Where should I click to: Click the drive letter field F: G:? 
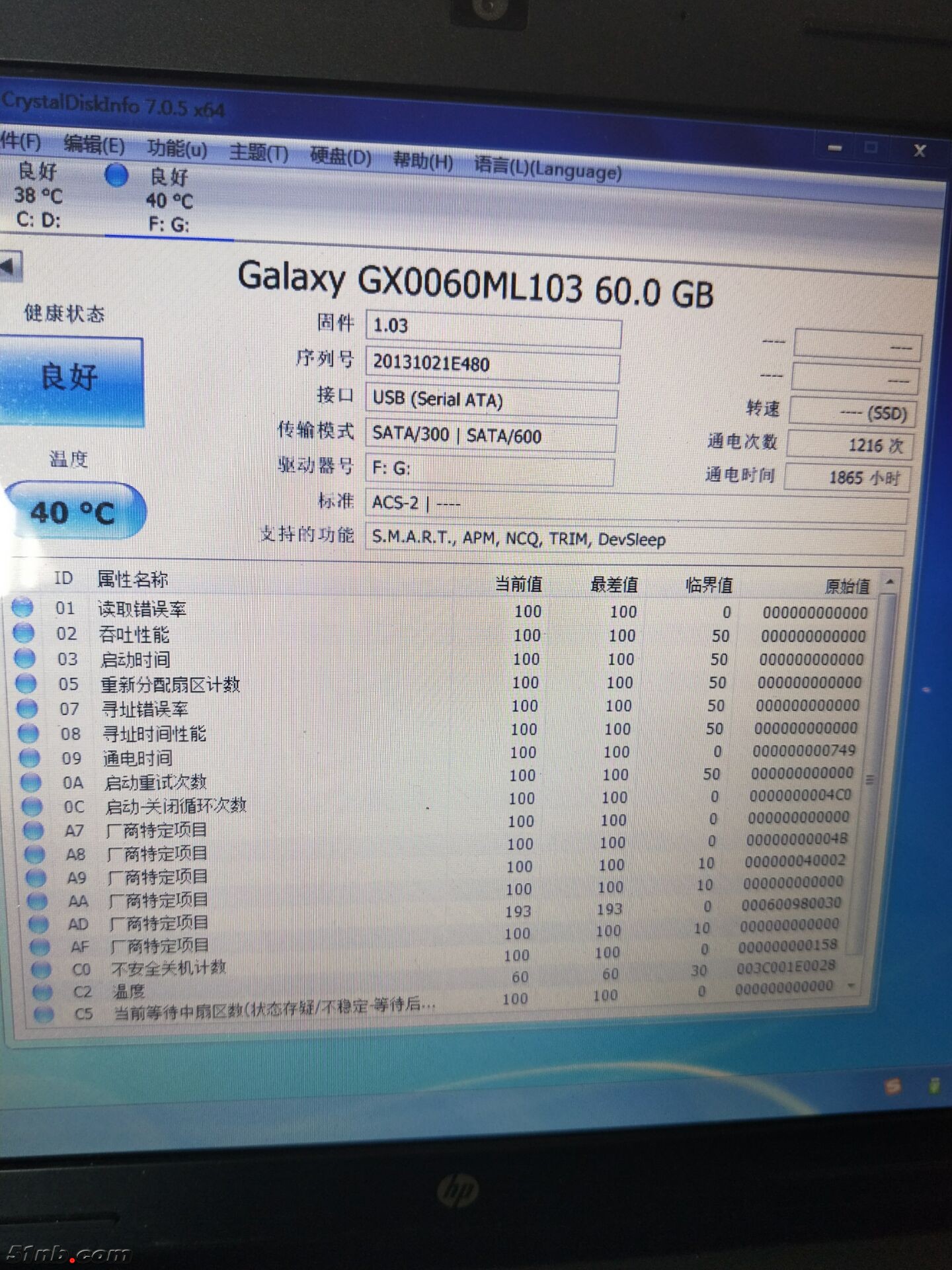(x=489, y=470)
